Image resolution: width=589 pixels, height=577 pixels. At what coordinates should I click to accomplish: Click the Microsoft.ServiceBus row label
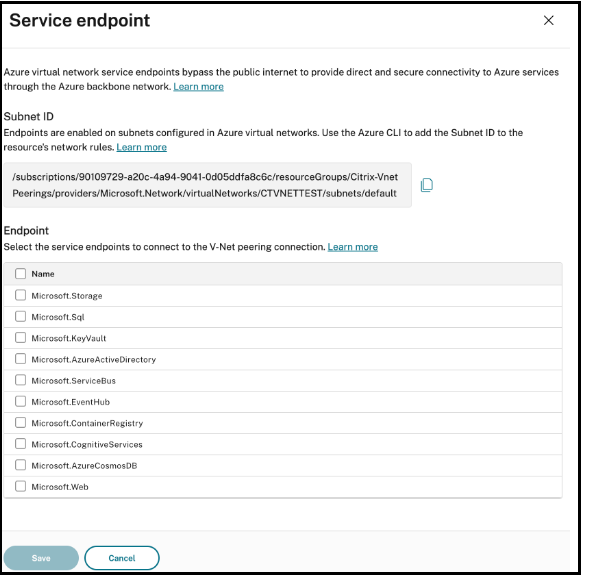coord(74,381)
